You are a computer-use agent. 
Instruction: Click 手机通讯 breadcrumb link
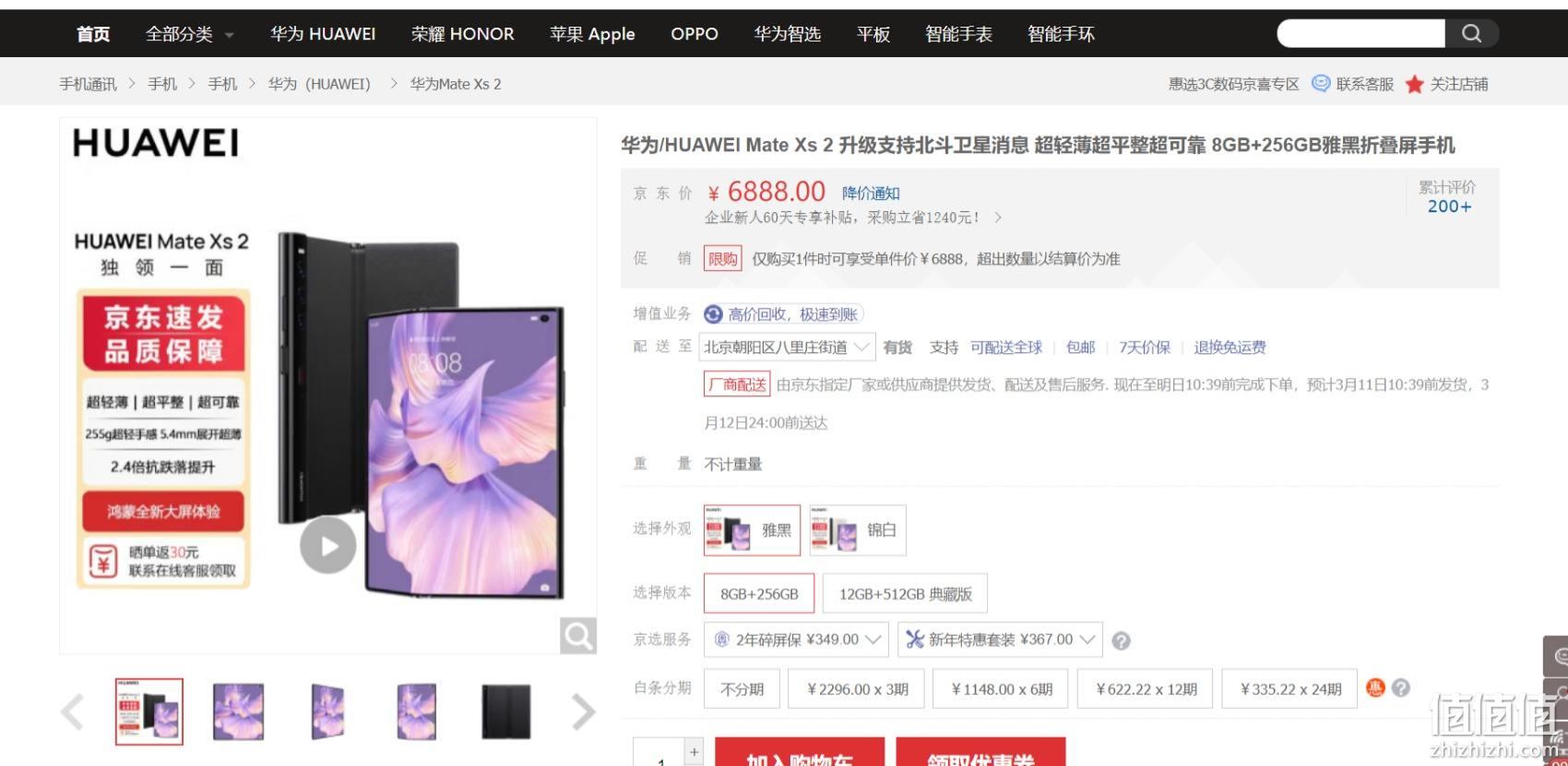[x=89, y=84]
